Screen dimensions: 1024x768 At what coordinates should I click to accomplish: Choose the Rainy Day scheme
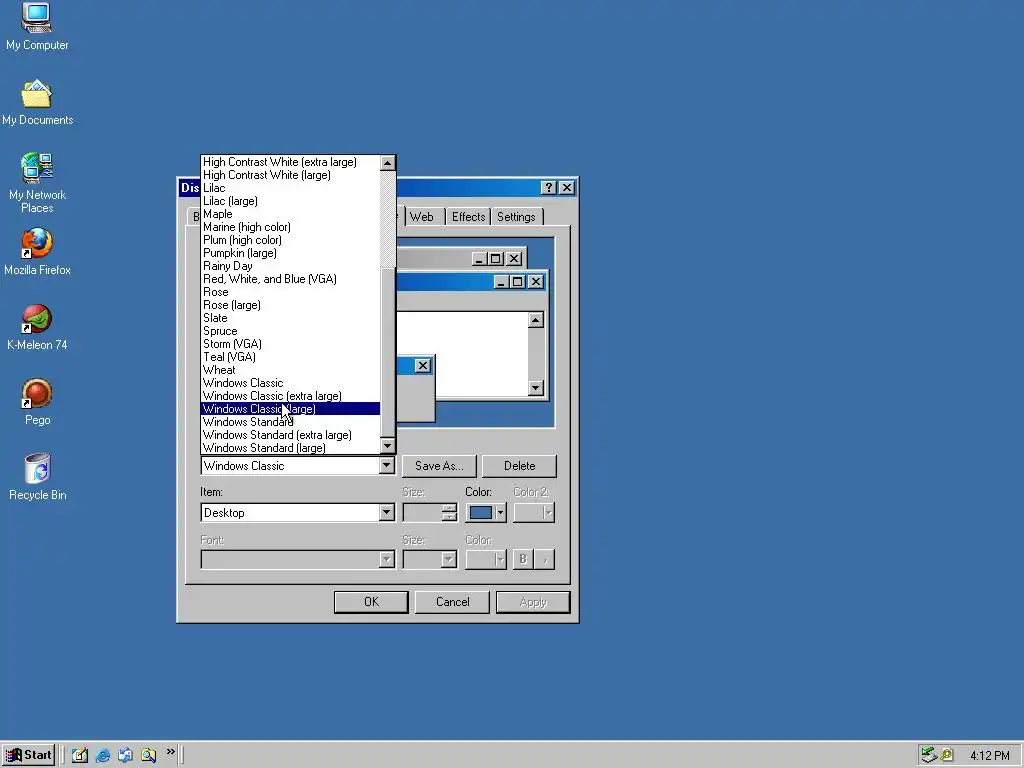click(290, 266)
